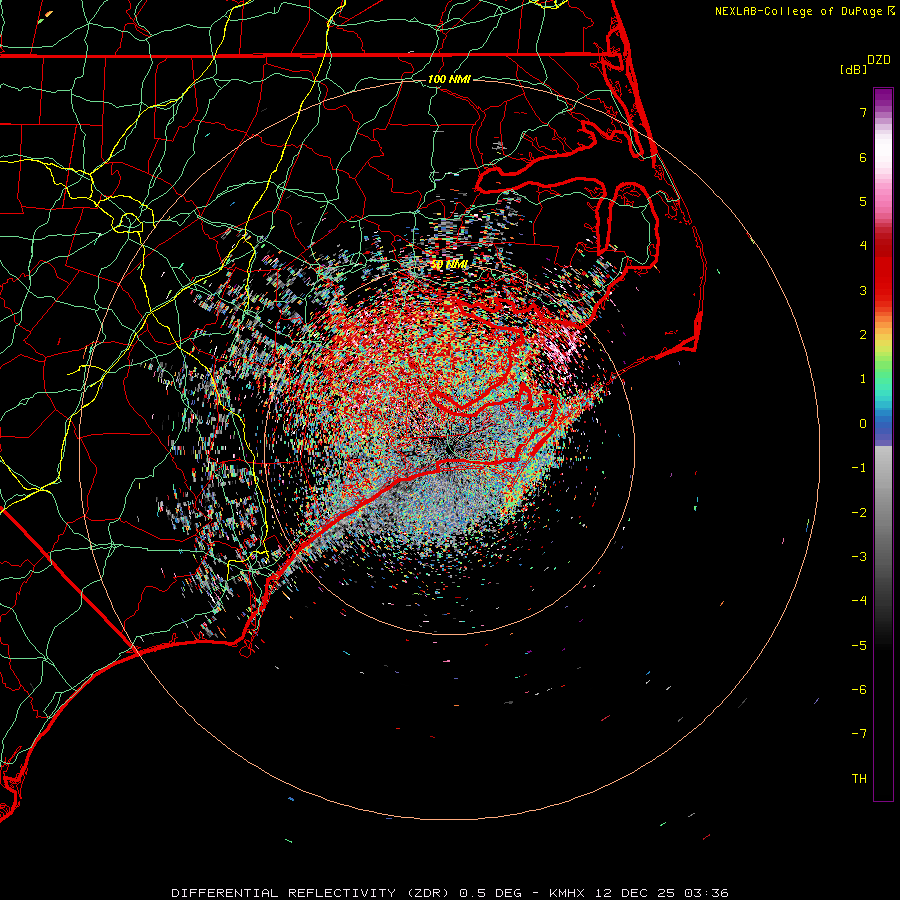This screenshot has width=900, height=900.
Task: Click the 3 value on the color scale
Action: (863, 290)
